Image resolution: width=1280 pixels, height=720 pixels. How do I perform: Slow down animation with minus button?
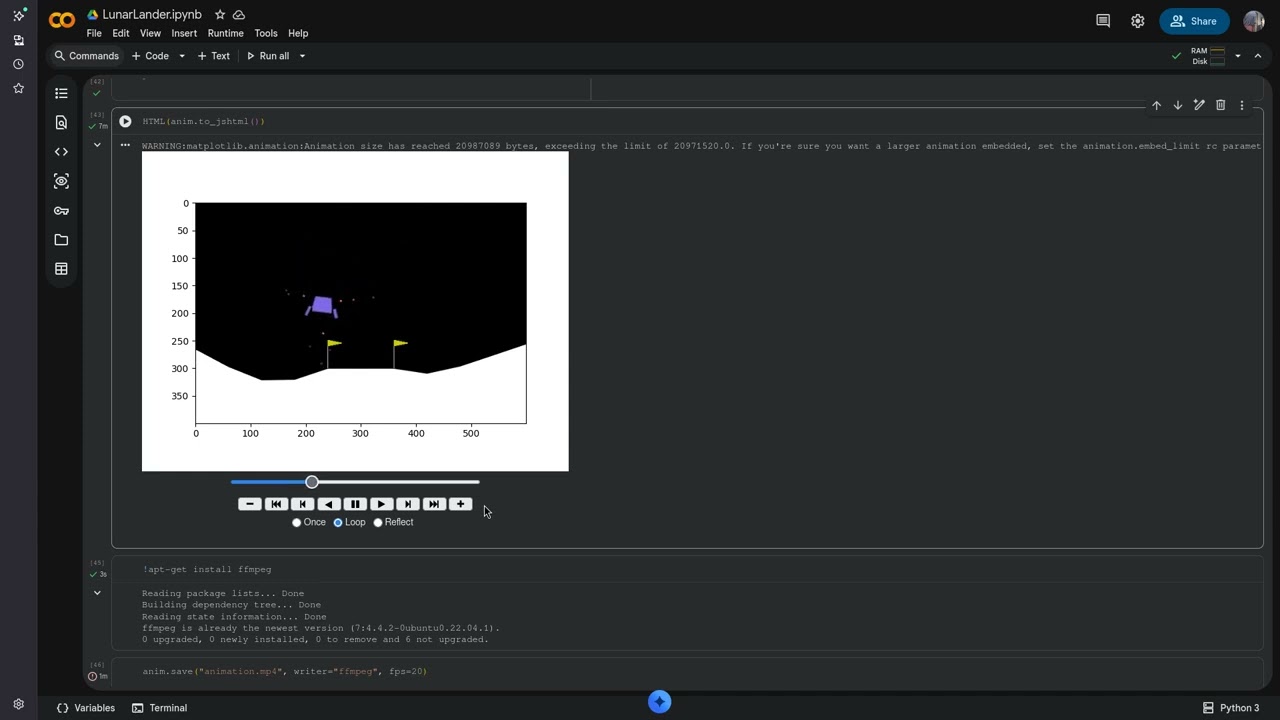pyautogui.click(x=250, y=504)
